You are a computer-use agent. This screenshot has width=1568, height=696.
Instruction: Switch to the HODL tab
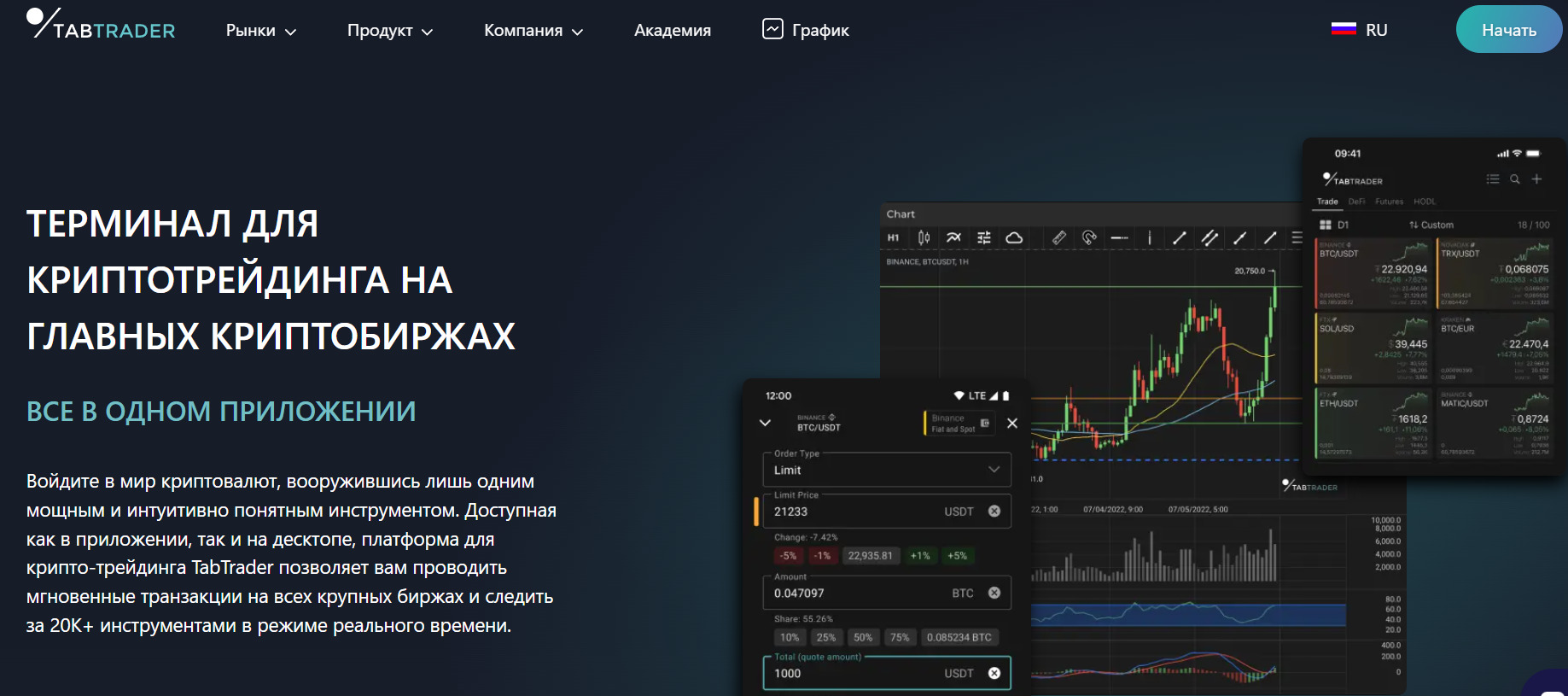[1425, 202]
